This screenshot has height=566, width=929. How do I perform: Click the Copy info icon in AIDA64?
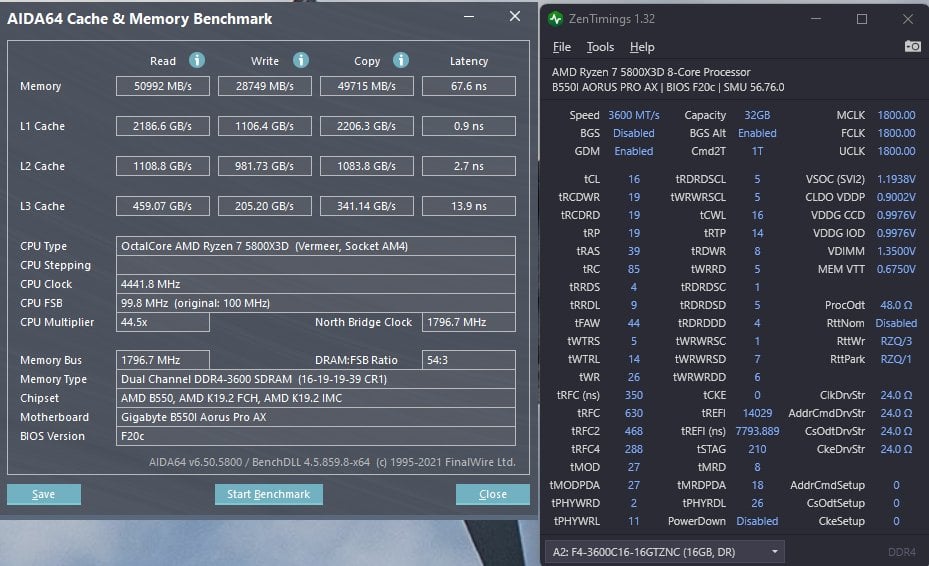[401, 60]
